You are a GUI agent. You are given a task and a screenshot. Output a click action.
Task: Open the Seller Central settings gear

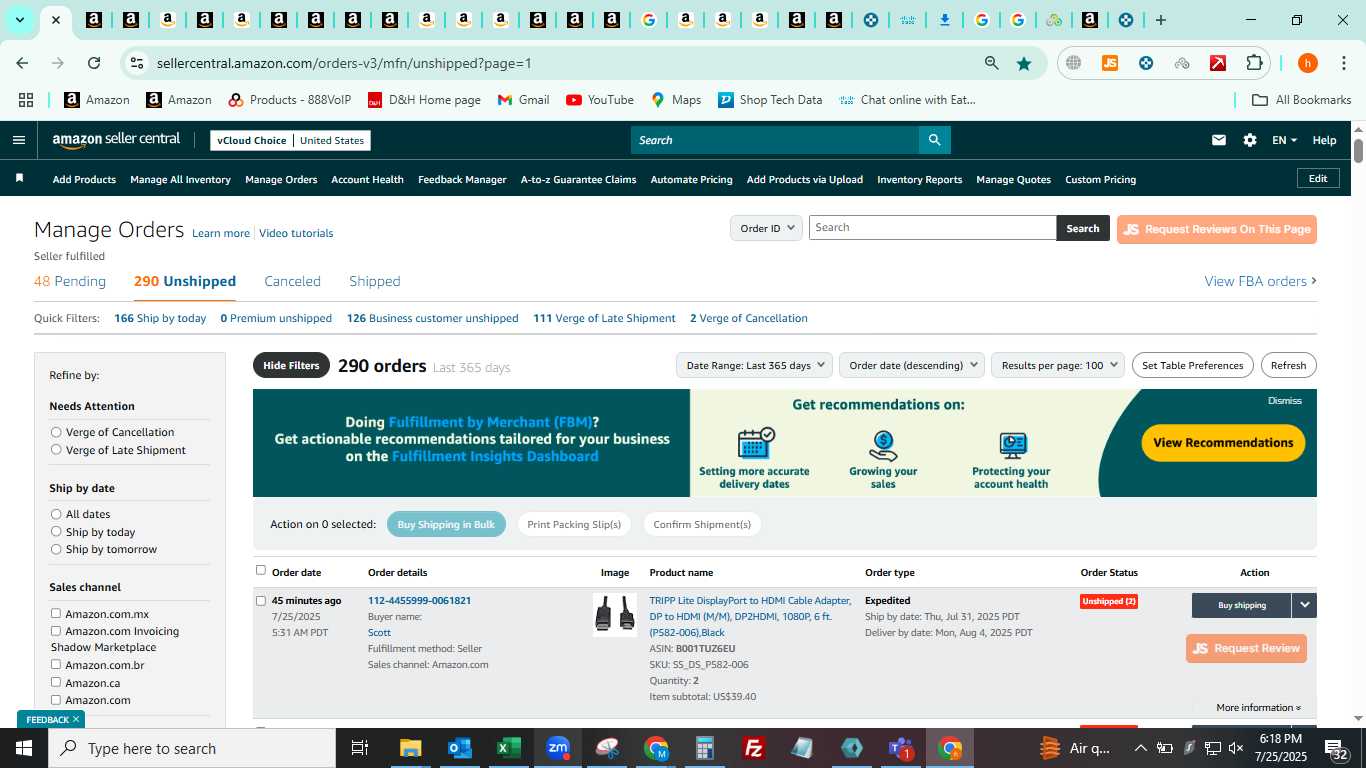pyautogui.click(x=1250, y=140)
